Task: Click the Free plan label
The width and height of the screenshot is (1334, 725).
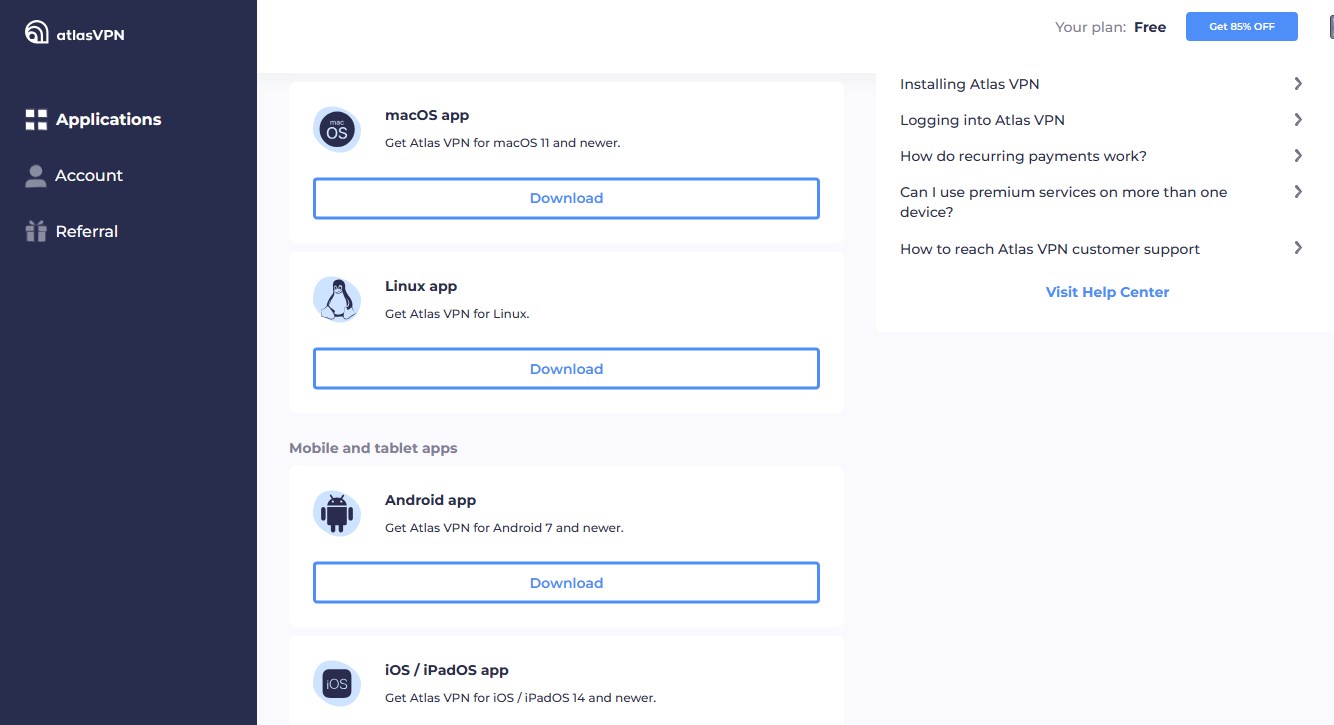Action: tap(1150, 27)
